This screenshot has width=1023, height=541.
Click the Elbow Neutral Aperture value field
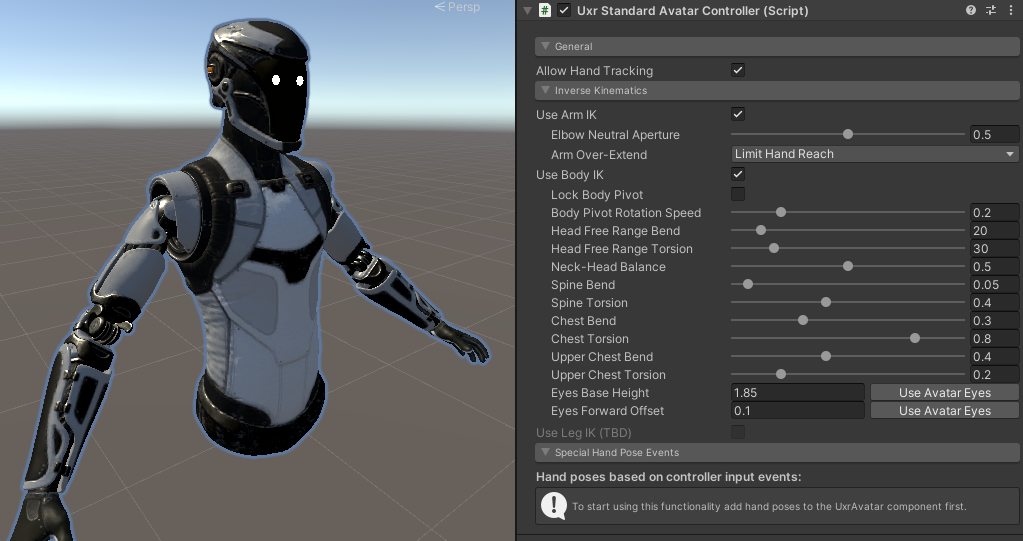(994, 134)
